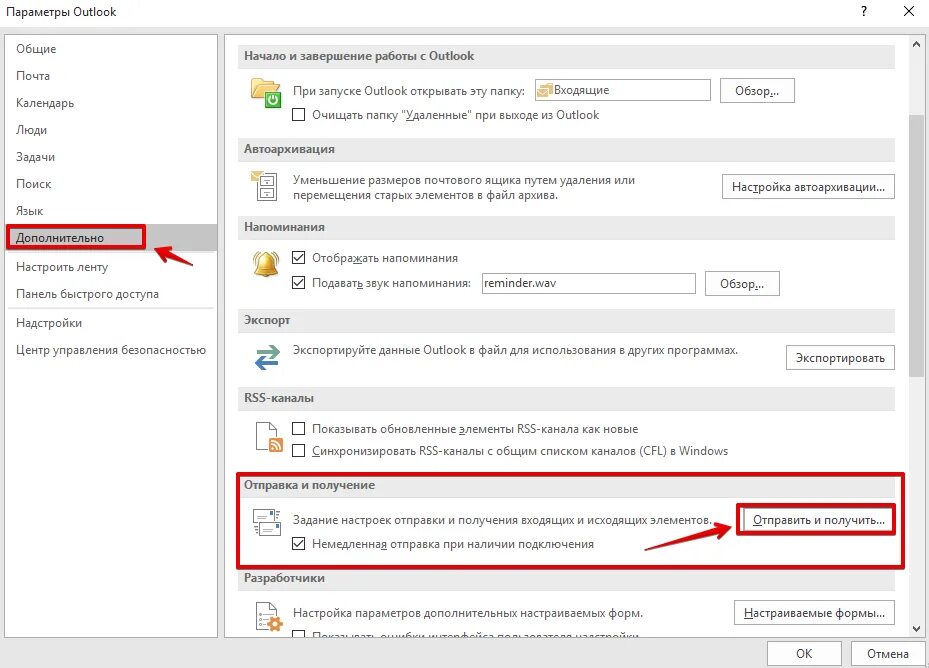Close the Outlook options dialog
Viewport: 929px width, 668px height.
[909, 11]
